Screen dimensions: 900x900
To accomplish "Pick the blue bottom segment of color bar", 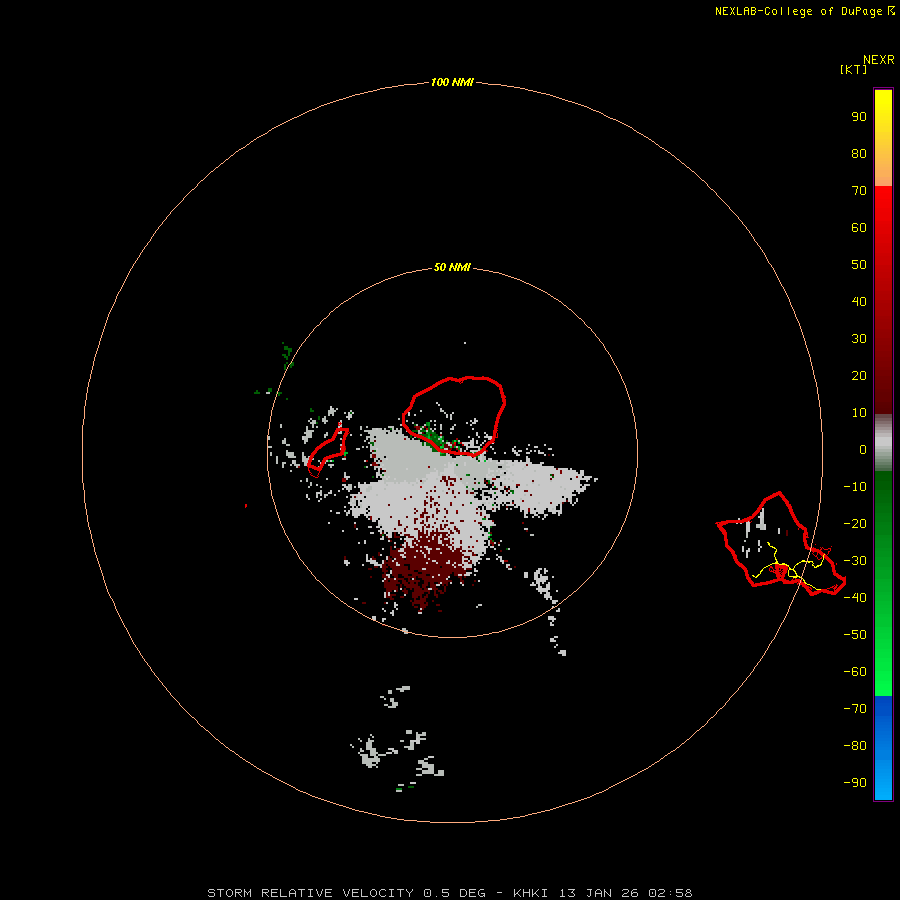I will point(883,748).
